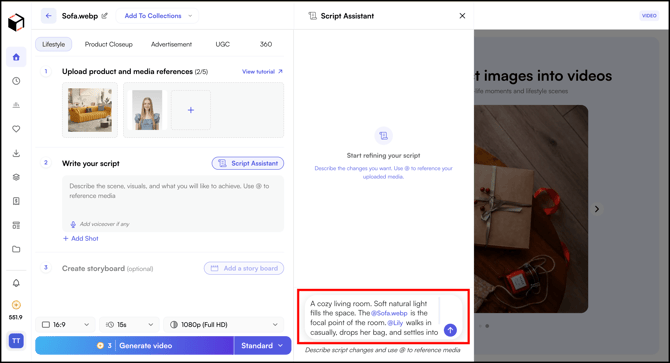Open the View tutorial link
670x363 pixels.
pos(262,72)
